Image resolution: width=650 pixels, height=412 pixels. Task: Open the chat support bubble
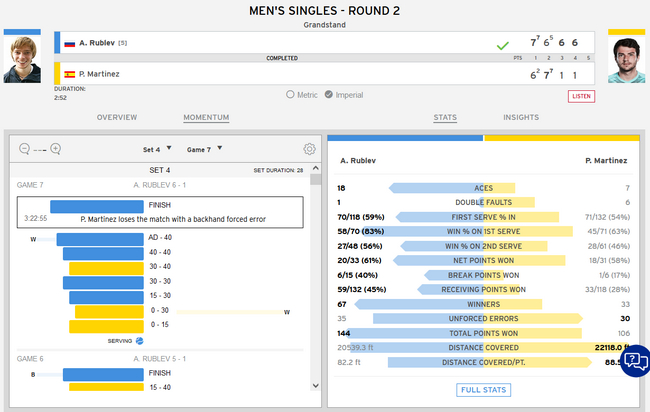(x=635, y=361)
